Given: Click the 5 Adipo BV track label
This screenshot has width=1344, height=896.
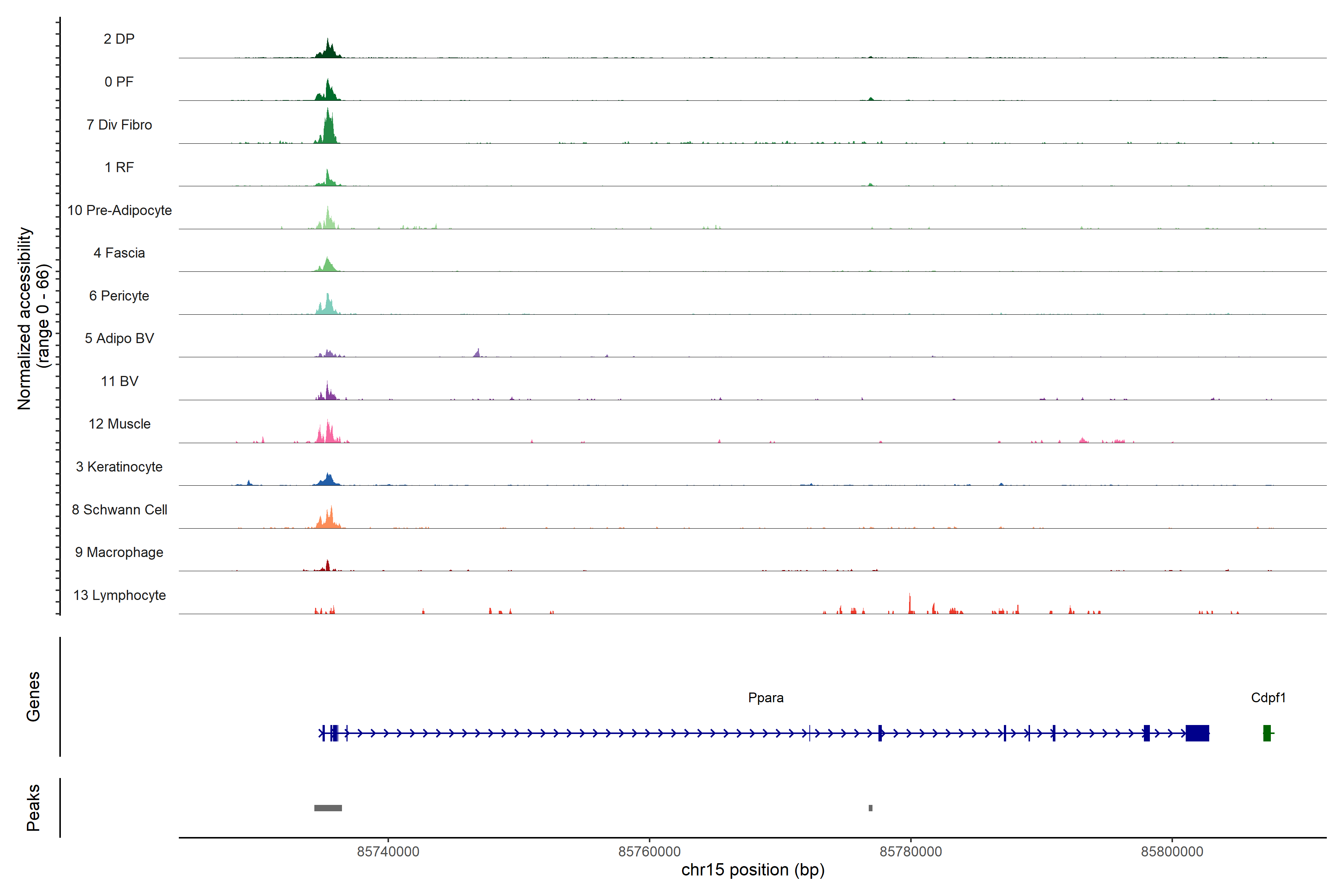Looking at the screenshot, I should click(x=119, y=338).
